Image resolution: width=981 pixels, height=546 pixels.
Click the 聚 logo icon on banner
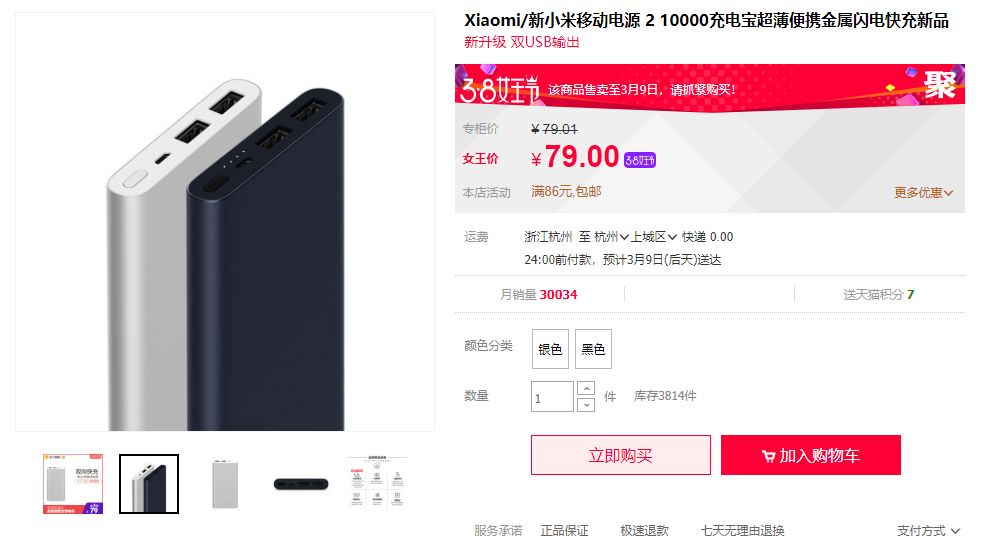click(940, 84)
